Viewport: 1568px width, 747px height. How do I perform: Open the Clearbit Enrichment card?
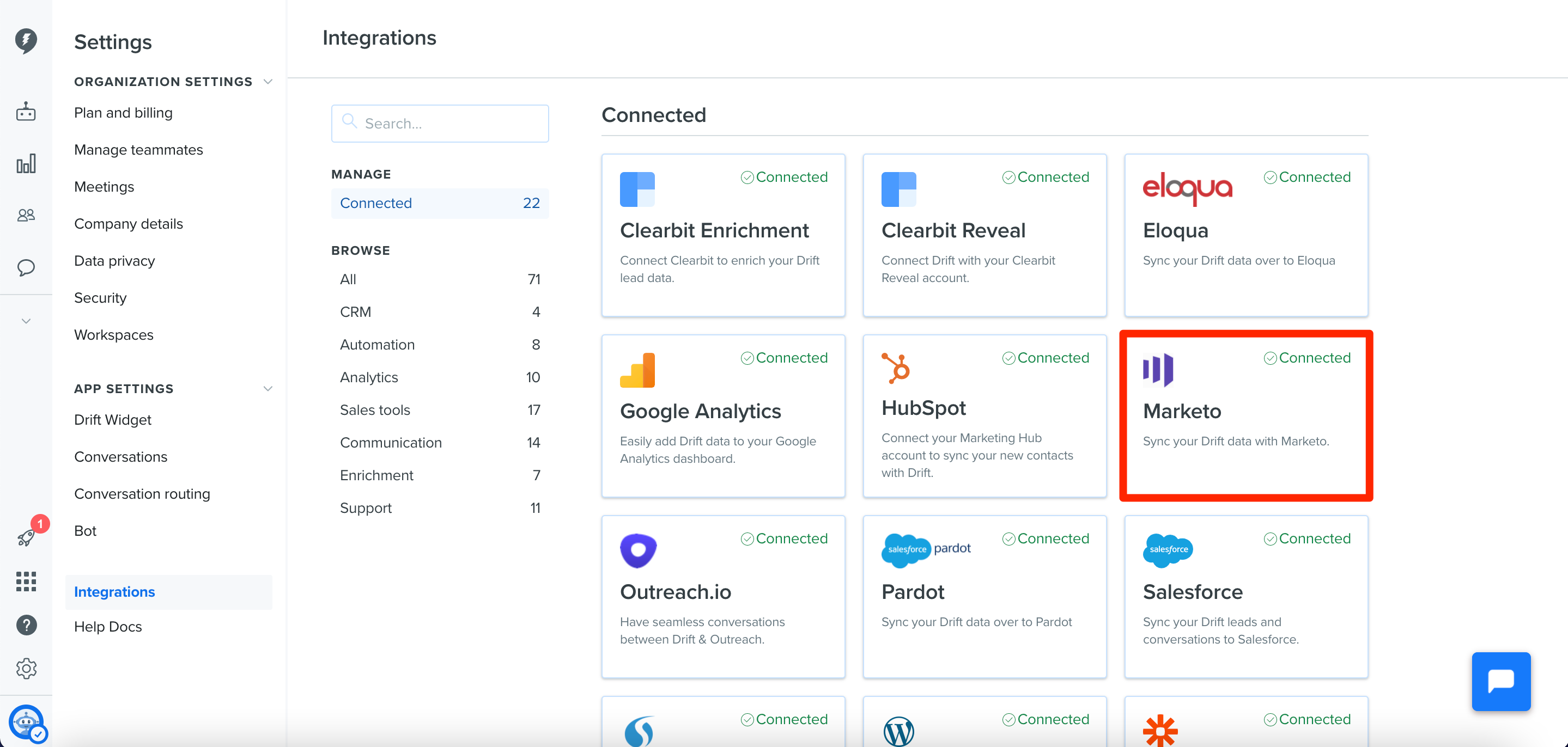723,235
